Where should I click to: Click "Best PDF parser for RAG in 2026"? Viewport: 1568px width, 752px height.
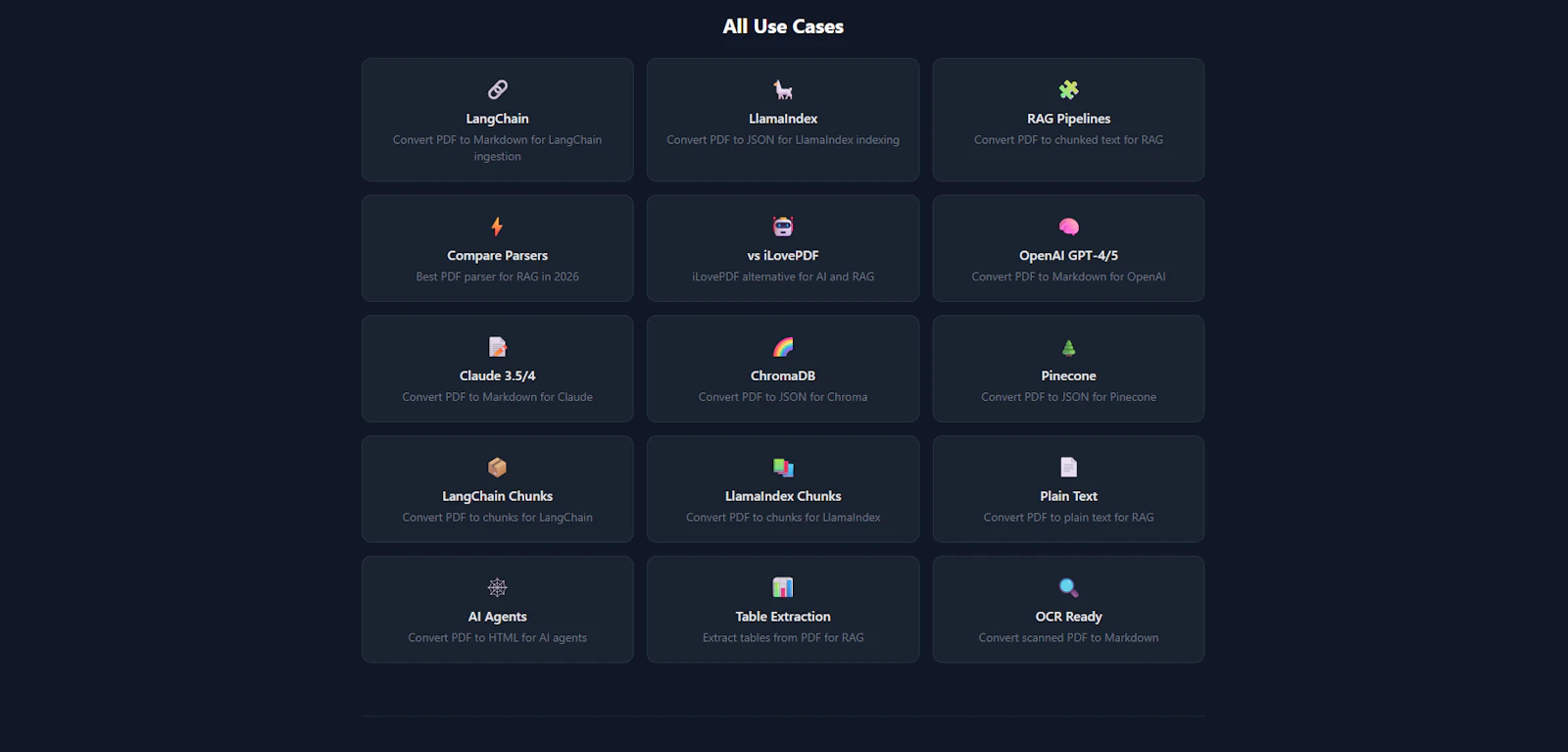pyautogui.click(x=498, y=277)
